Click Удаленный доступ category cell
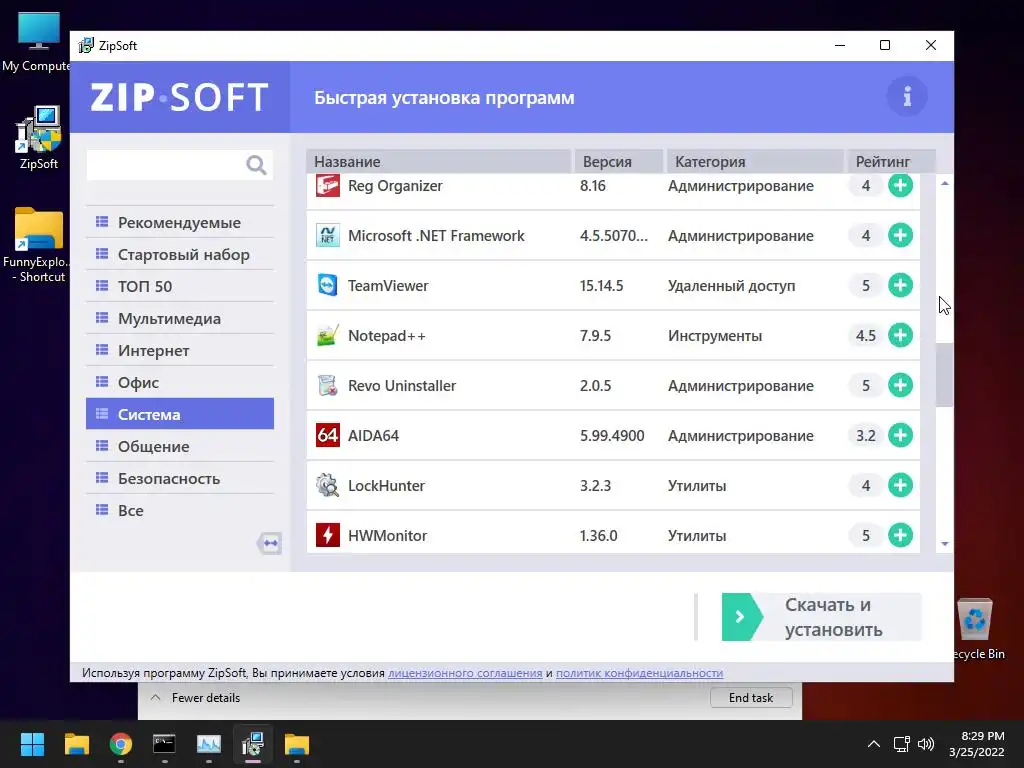1024x768 pixels. click(731, 285)
